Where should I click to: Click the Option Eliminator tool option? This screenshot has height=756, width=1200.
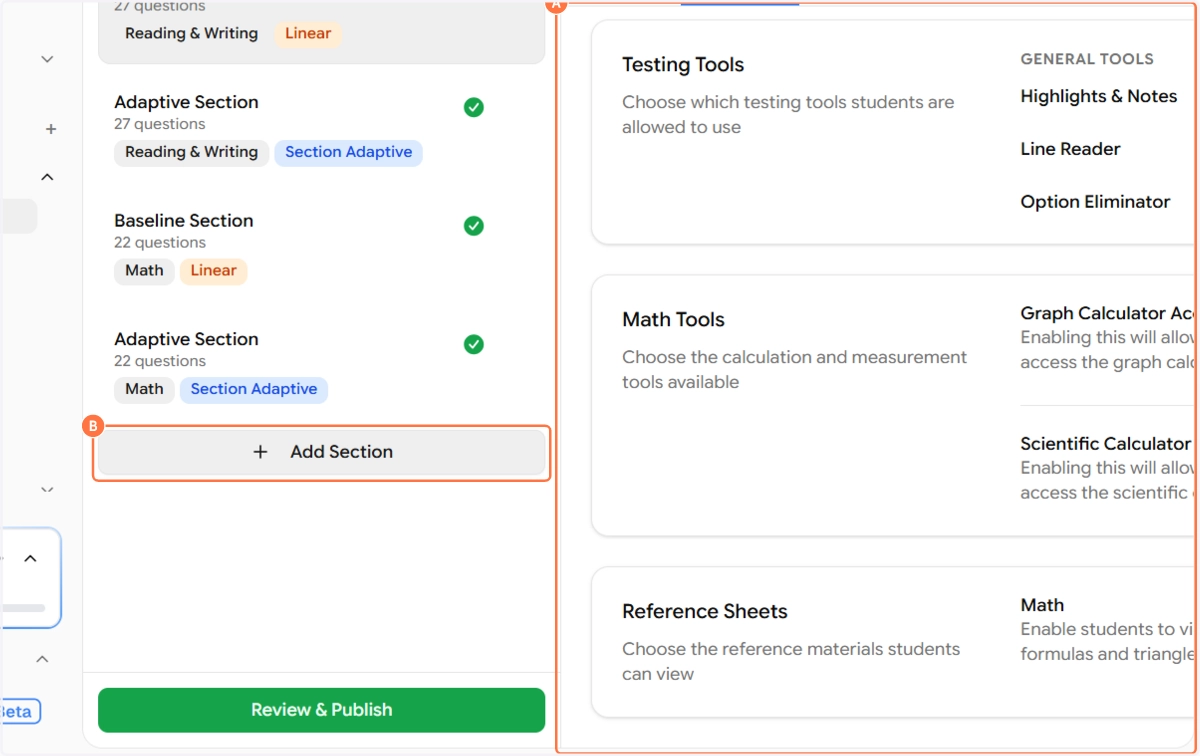[1095, 202]
